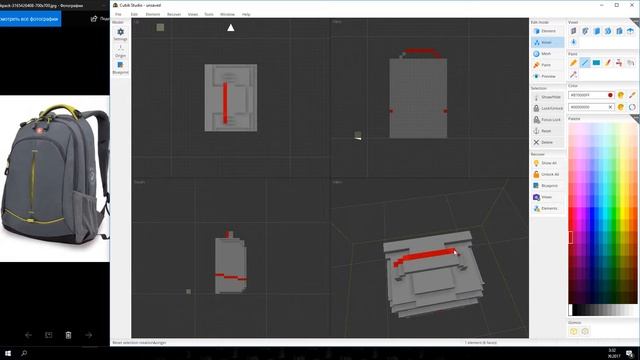Select the Brush paint tool
This screenshot has height=360, width=640.
pos(608,62)
